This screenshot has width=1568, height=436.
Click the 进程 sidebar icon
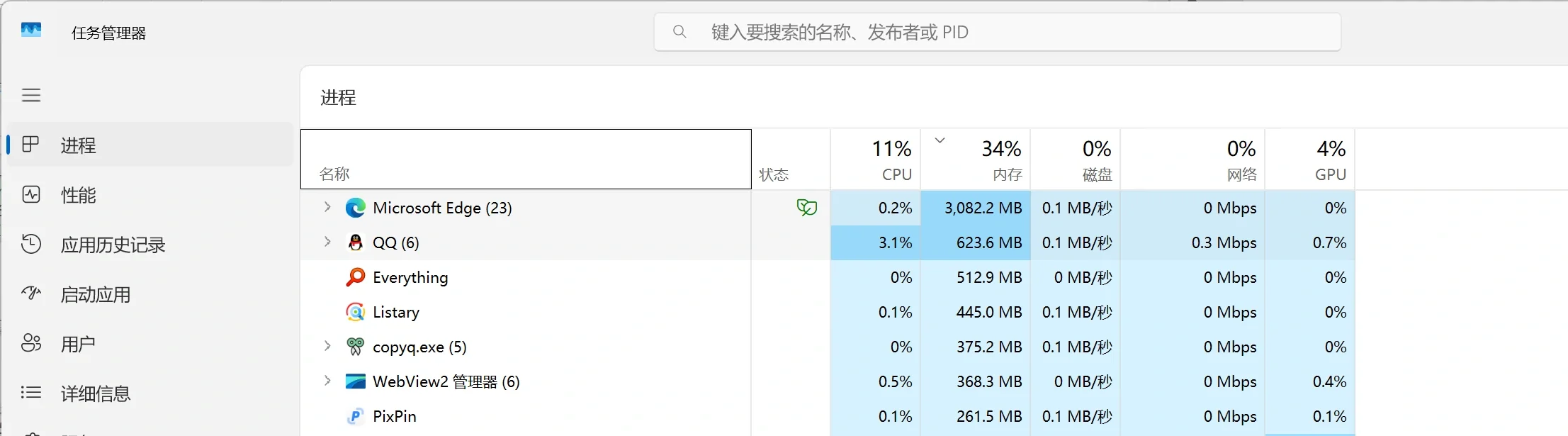click(30, 145)
